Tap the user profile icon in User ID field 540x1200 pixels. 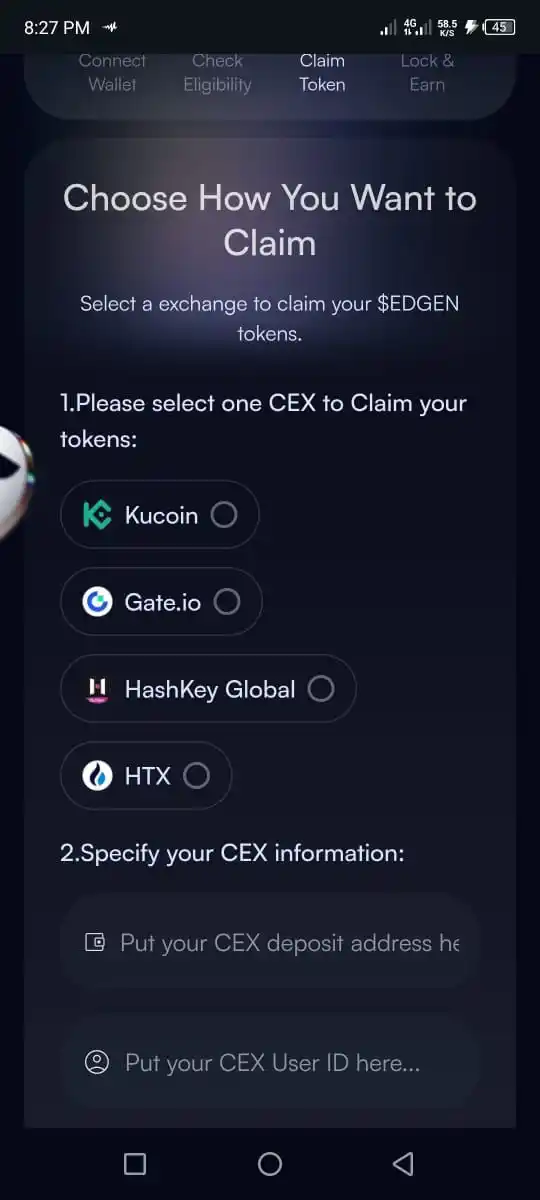[x=97, y=1062]
